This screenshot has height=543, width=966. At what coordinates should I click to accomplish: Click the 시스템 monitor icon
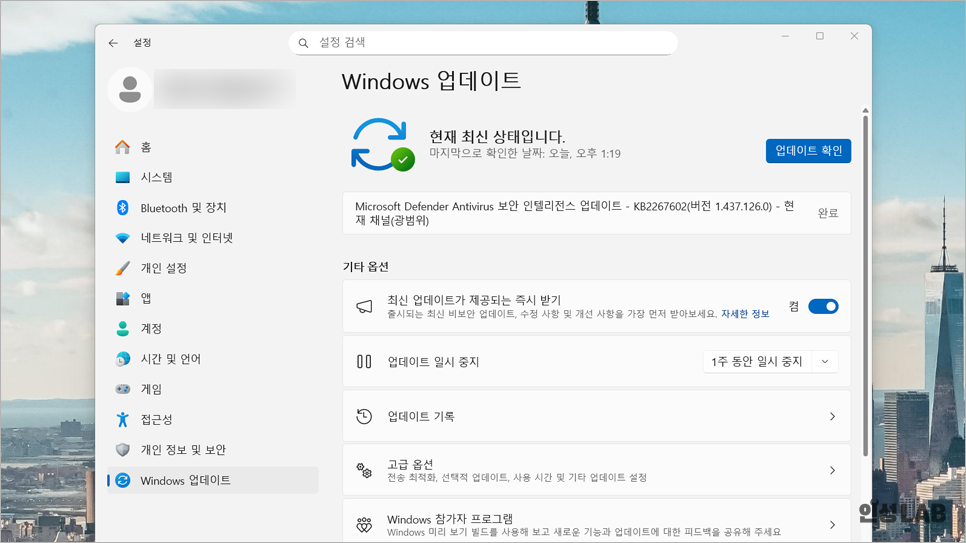(123, 178)
